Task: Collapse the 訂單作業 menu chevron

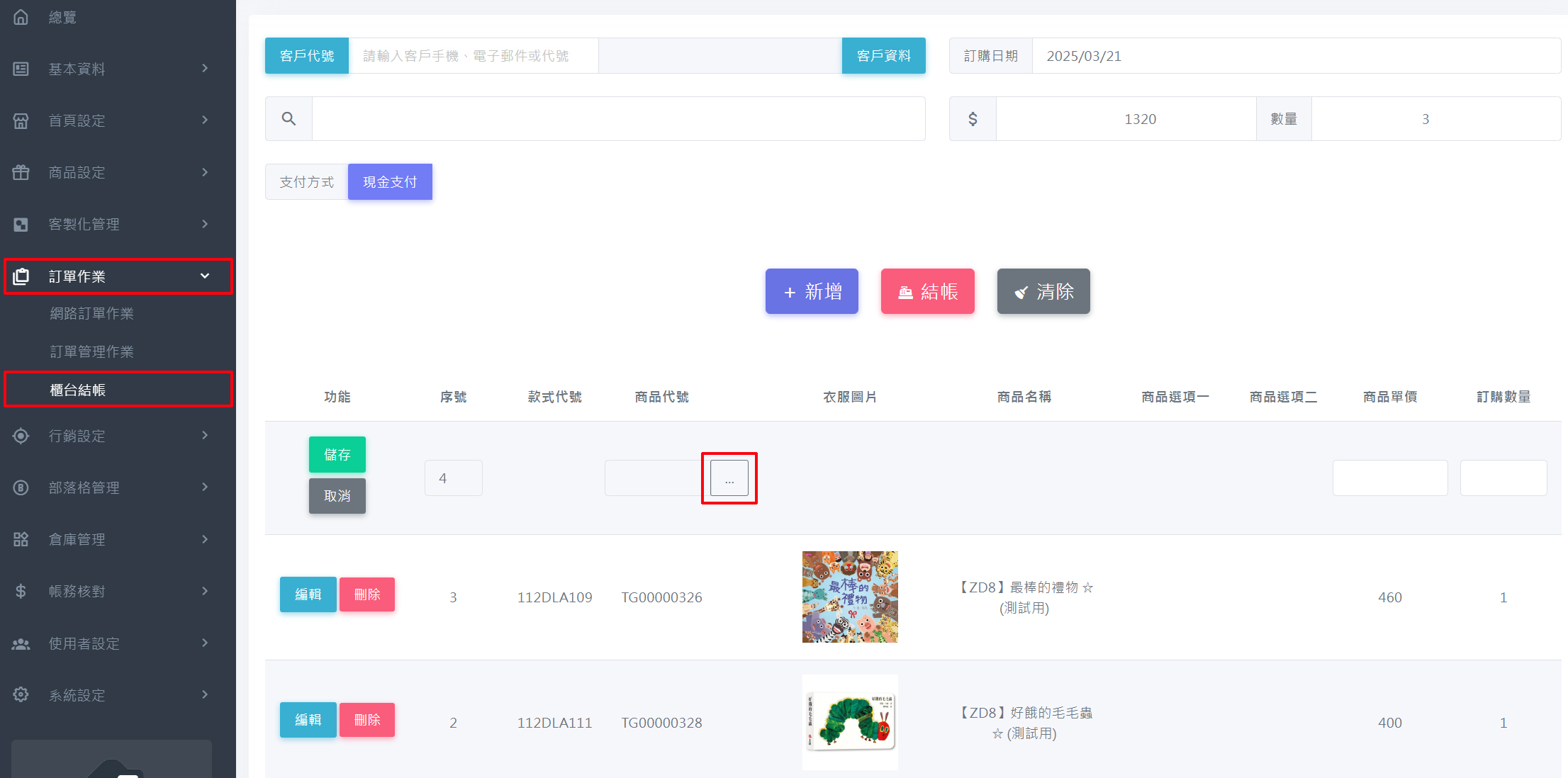Action: (x=205, y=276)
